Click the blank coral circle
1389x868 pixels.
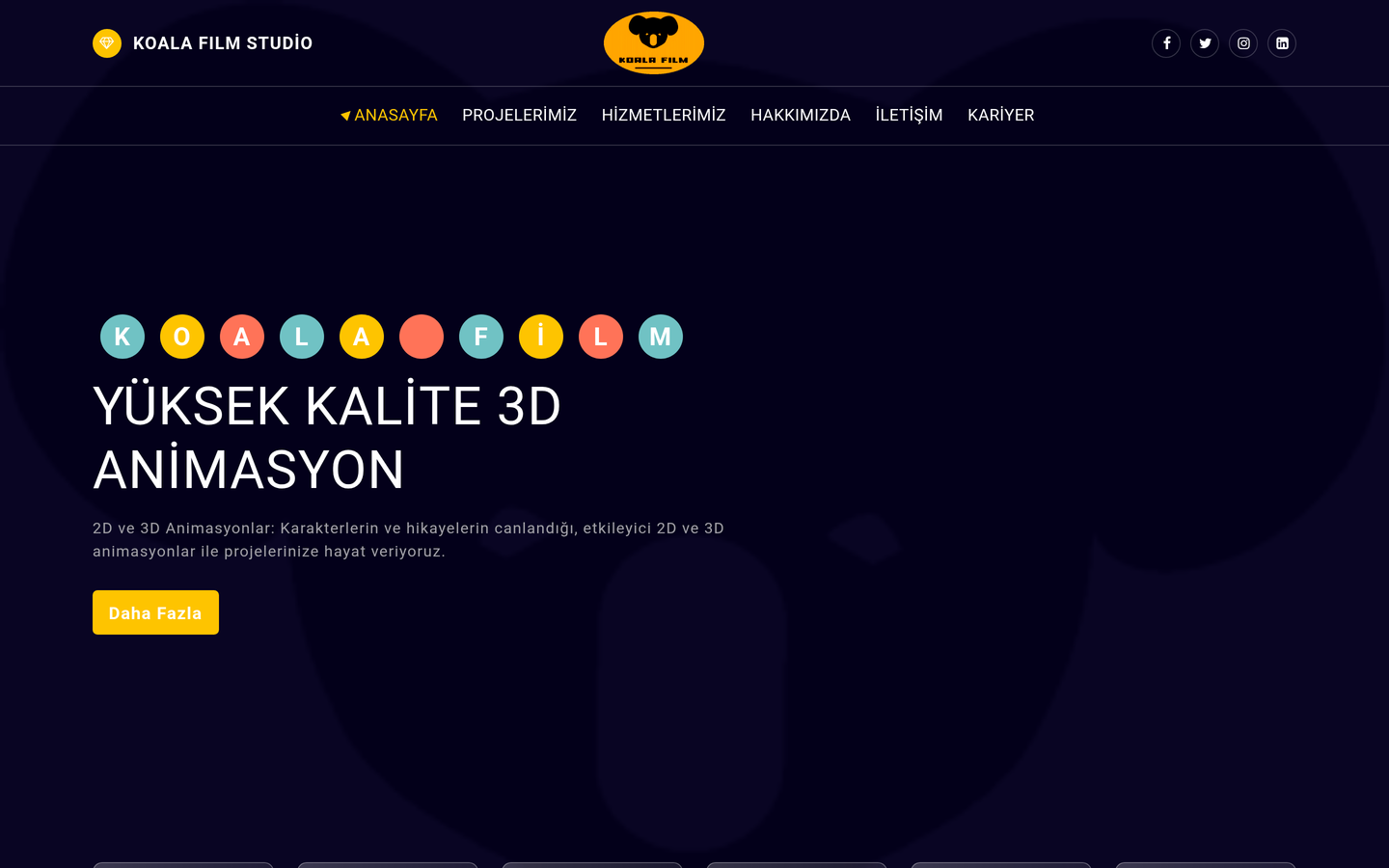coord(422,337)
